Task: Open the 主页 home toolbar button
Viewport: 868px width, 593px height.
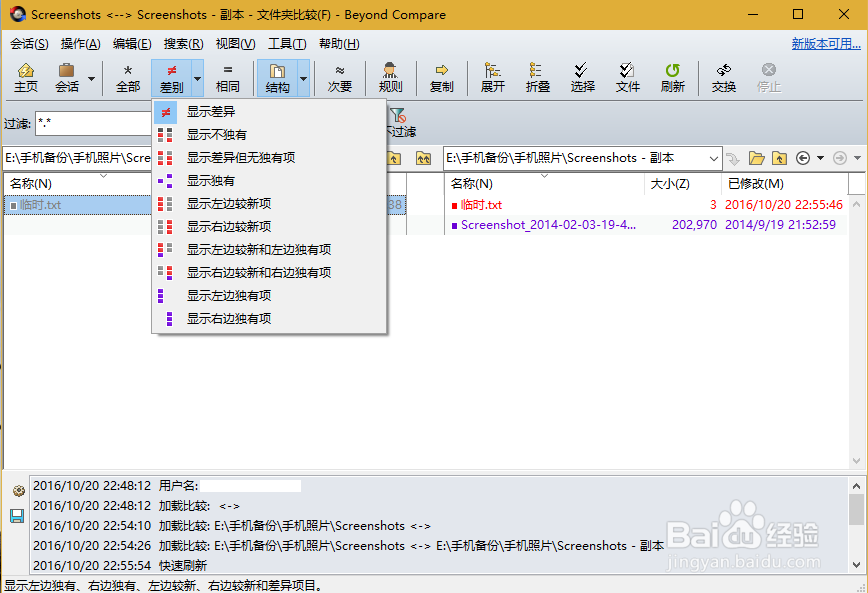Action: coord(25,78)
